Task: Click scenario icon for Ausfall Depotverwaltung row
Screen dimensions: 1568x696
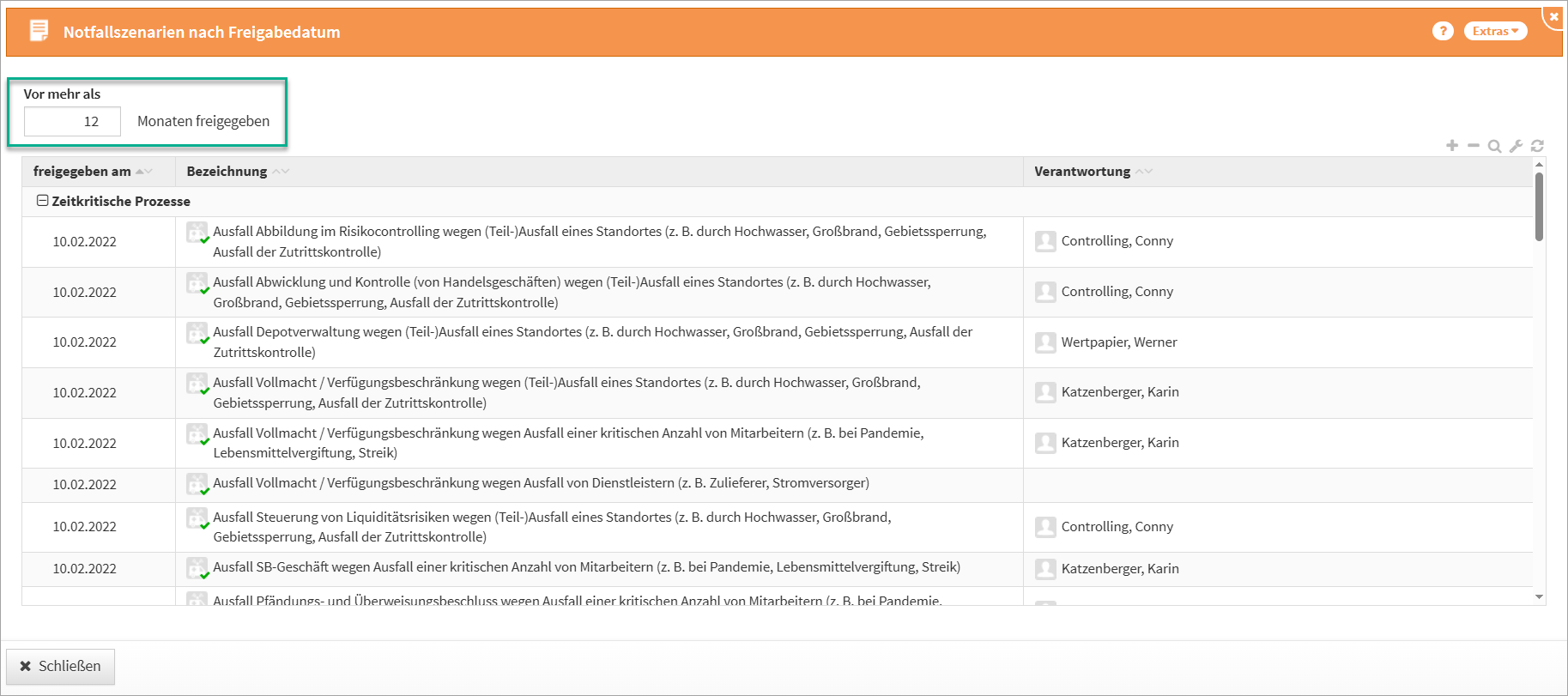Action: [x=197, y=333]
